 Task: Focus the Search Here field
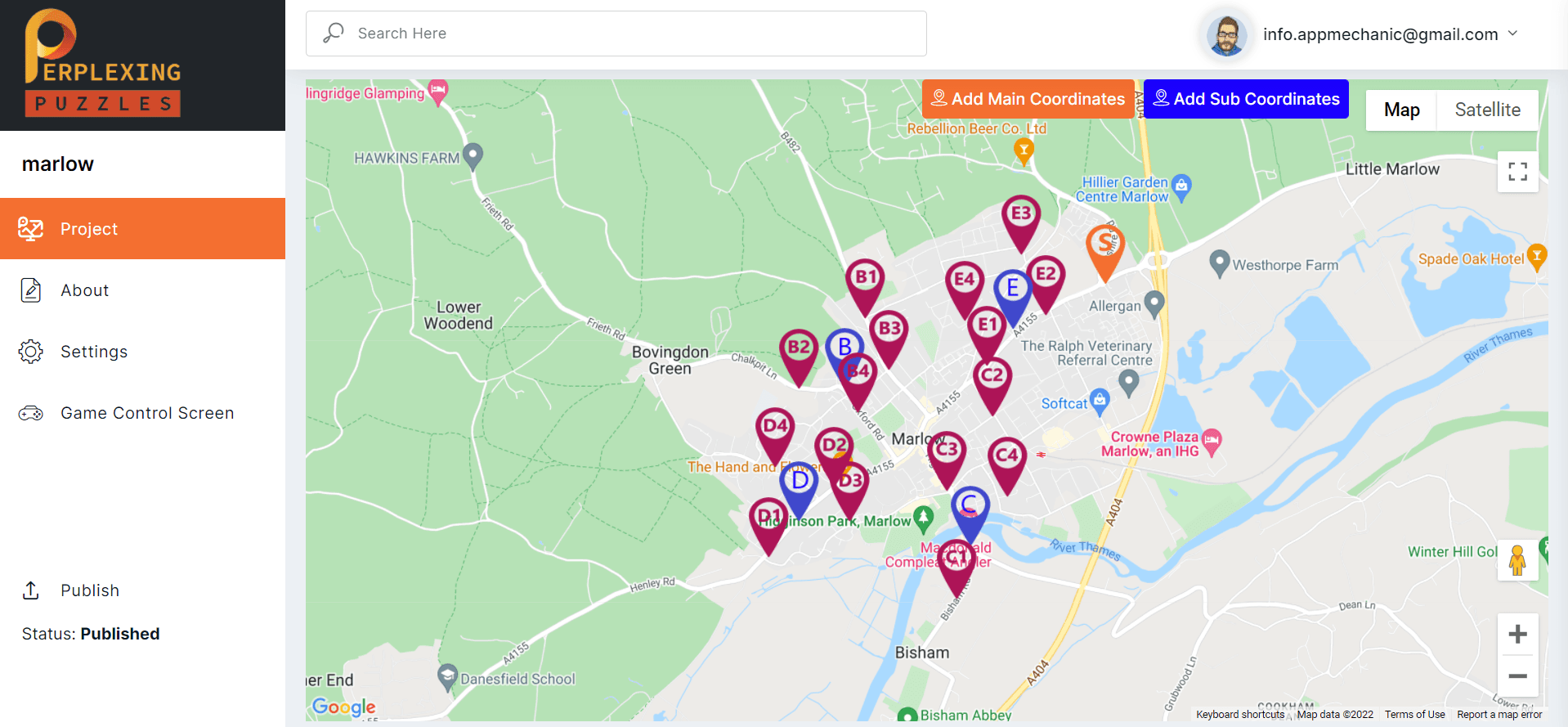616,34
